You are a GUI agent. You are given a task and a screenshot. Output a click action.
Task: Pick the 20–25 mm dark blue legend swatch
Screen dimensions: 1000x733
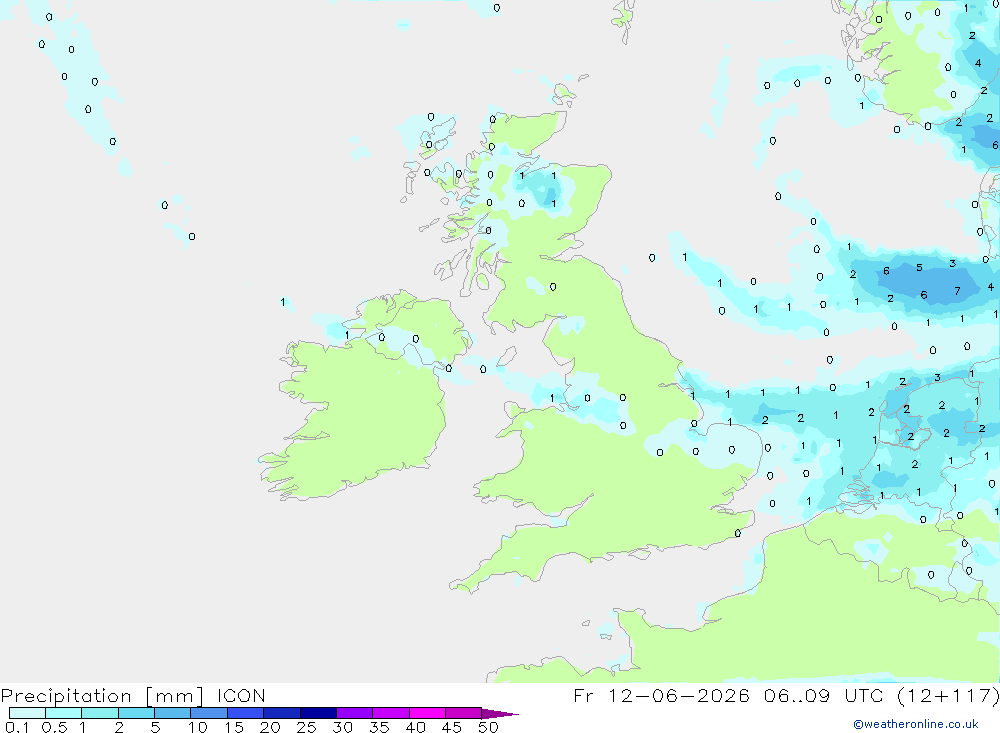point(282,713)
